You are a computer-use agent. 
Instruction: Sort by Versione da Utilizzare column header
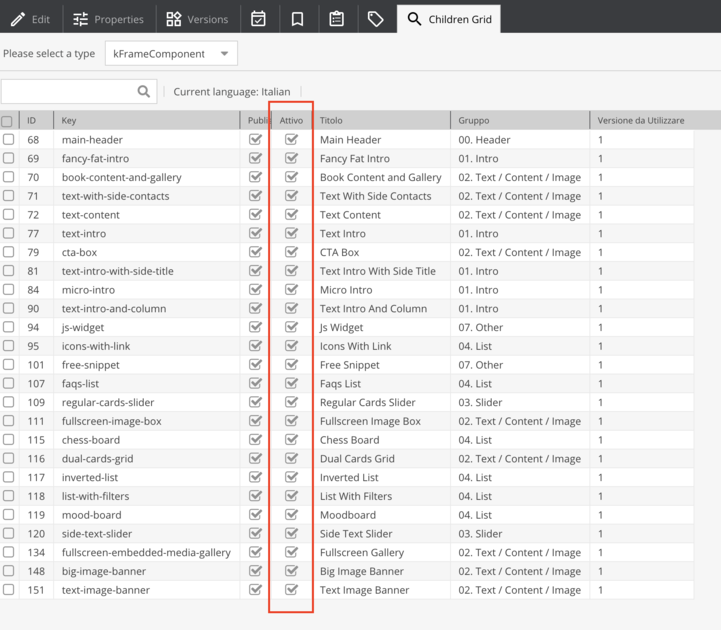coord(641,120)
